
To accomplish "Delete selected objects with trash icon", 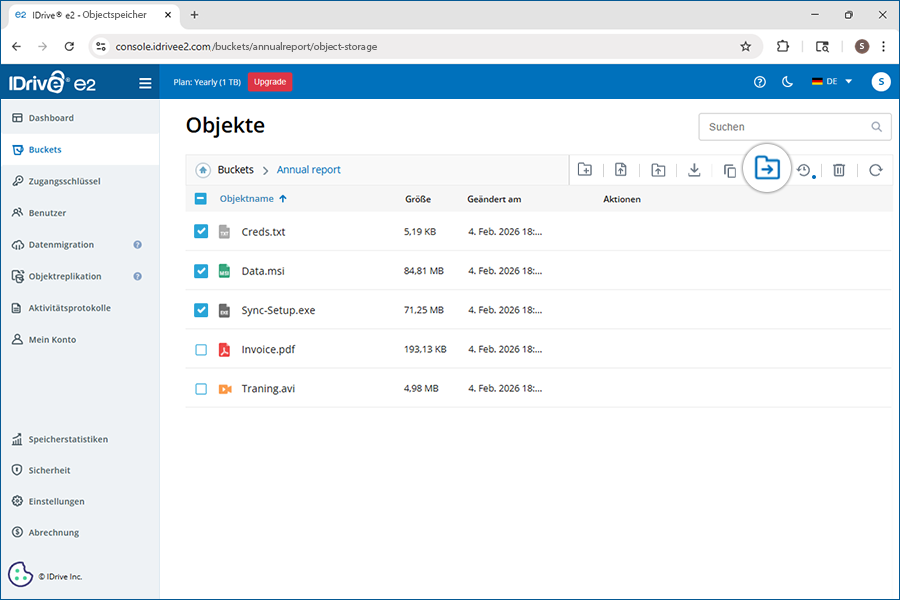I will tap(839, 170).
